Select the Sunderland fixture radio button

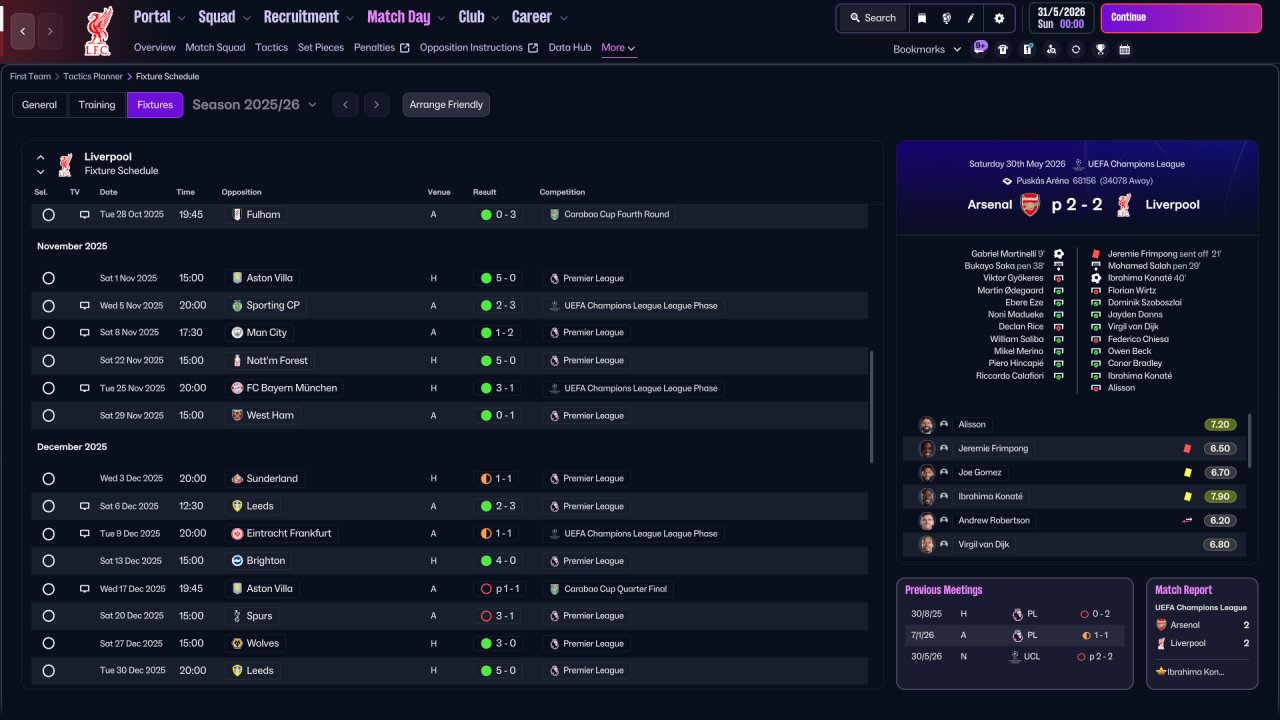click(48, 479)
